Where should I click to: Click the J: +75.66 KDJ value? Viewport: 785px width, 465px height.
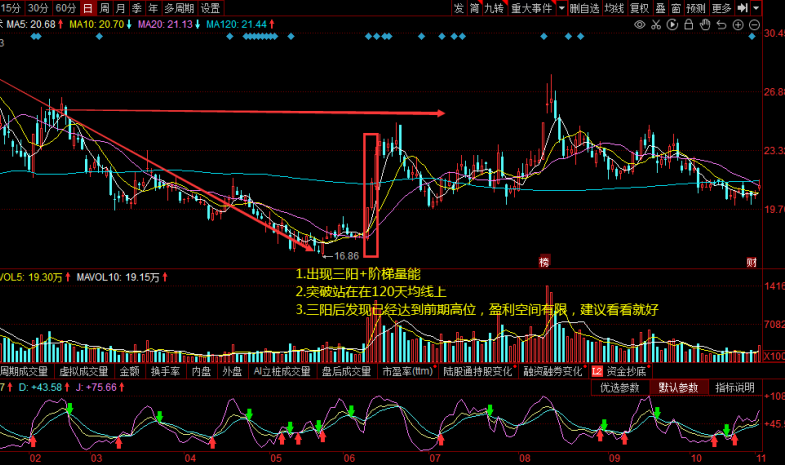pyautogui.click(x=96, y=387)
